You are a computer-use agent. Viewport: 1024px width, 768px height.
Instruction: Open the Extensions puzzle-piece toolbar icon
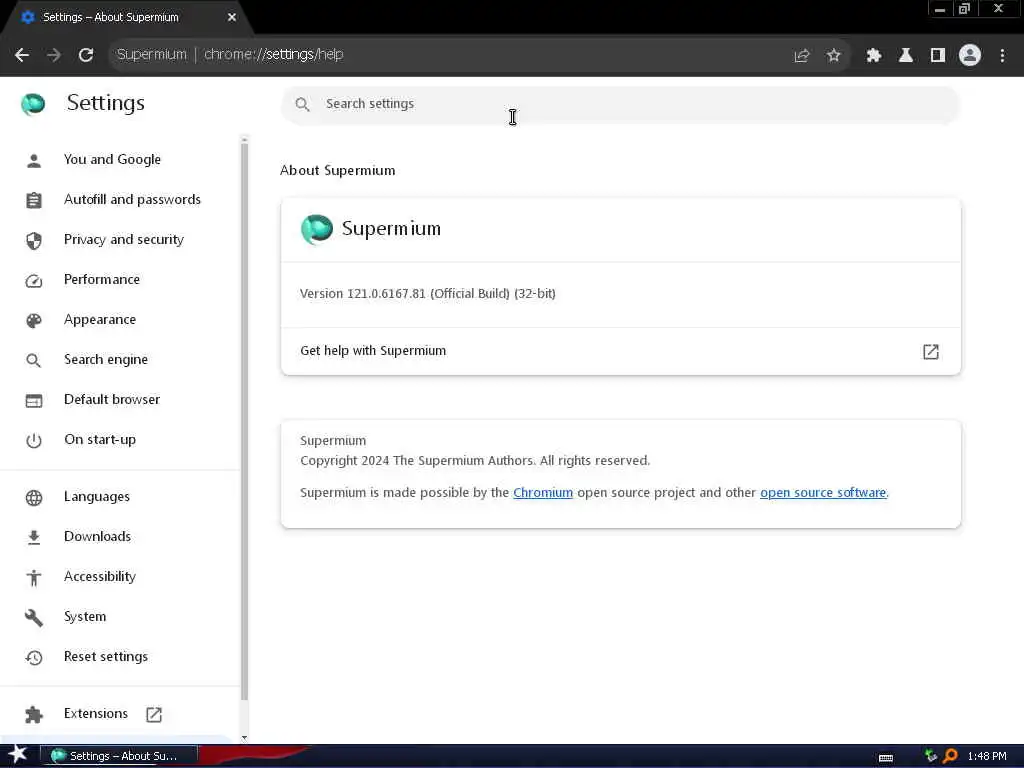874,56
